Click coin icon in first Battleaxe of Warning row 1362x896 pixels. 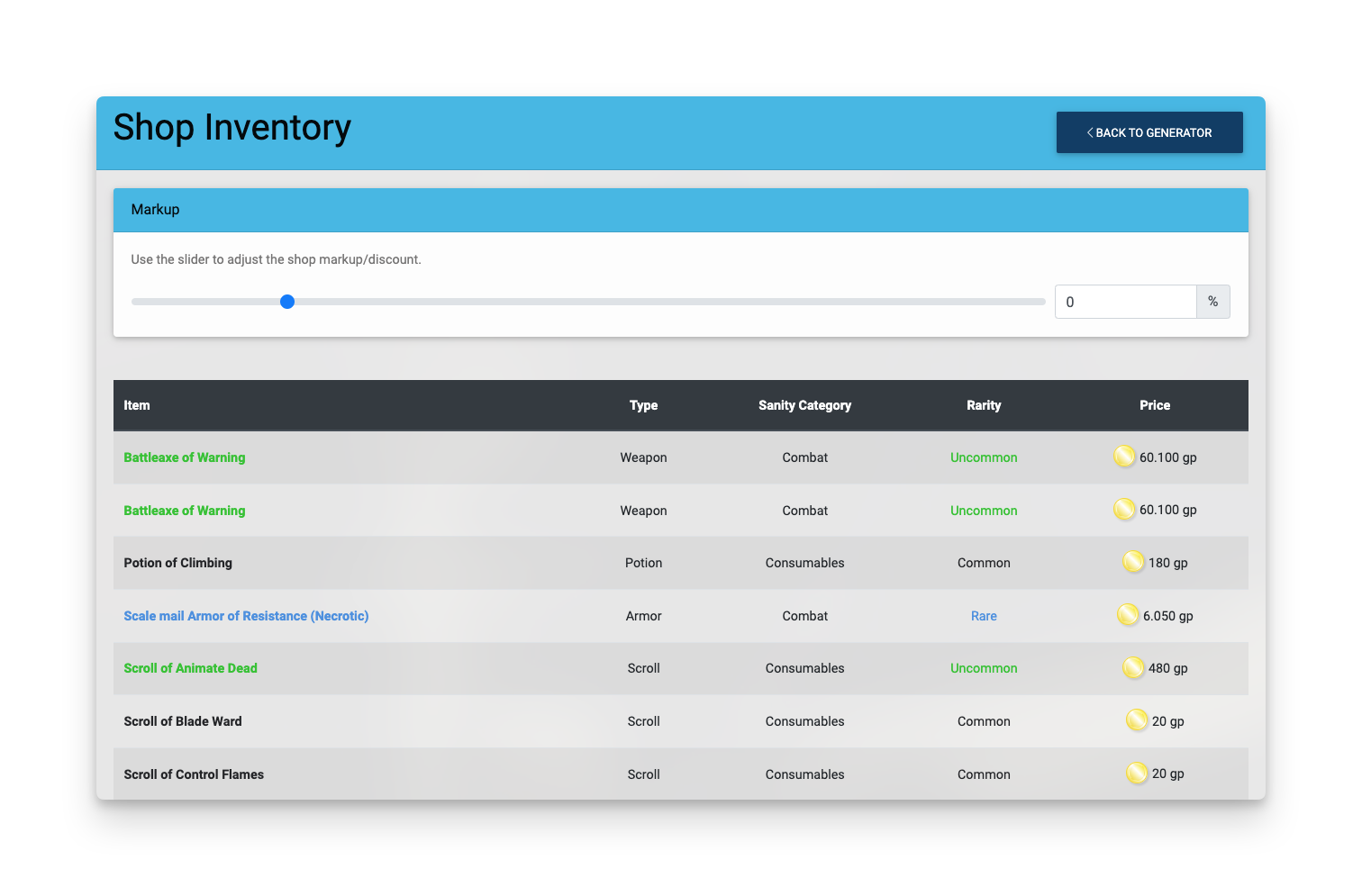click(1124, 457)
